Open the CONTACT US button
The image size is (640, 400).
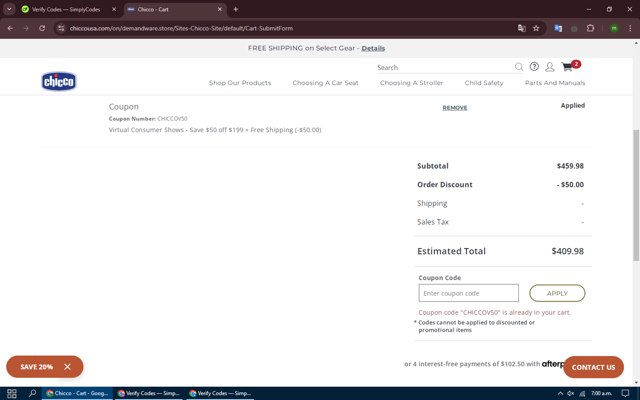[593, 367]
